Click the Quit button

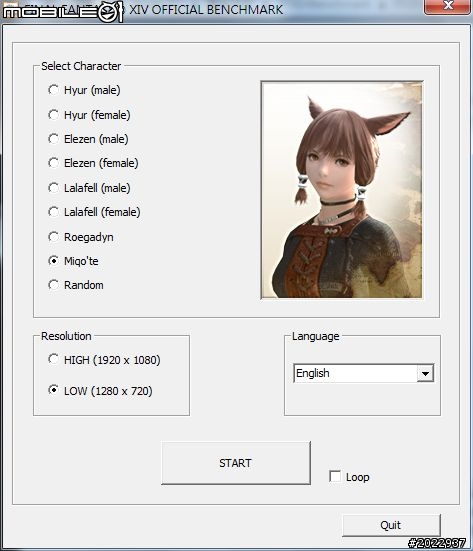[x=391, y=525]
